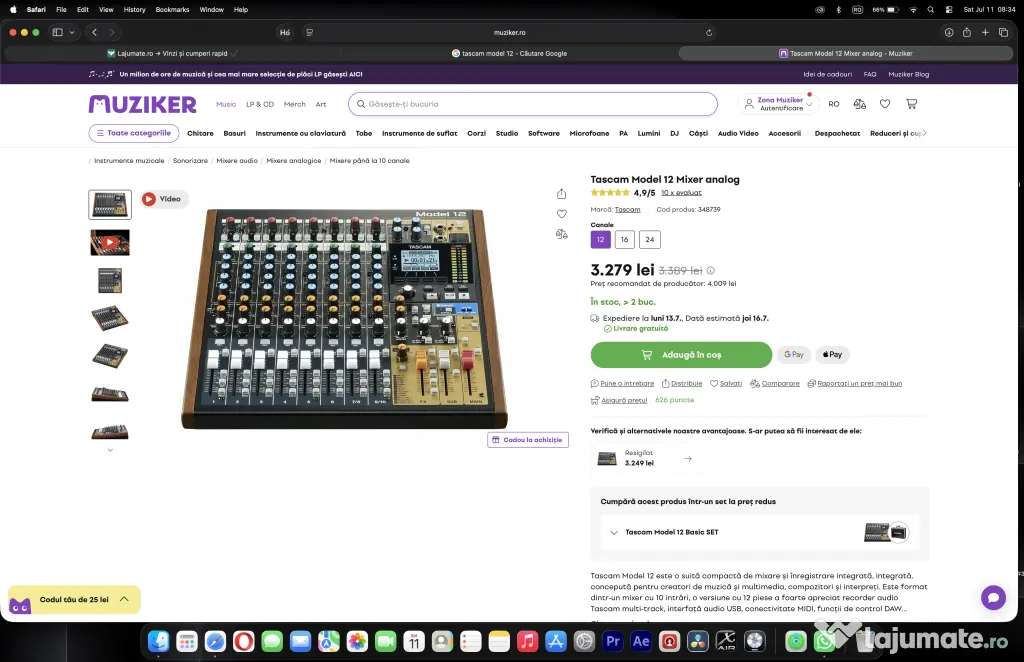Open Zona Muziker account dropdown
1024x662 pixels.
[x=778, y=104]
